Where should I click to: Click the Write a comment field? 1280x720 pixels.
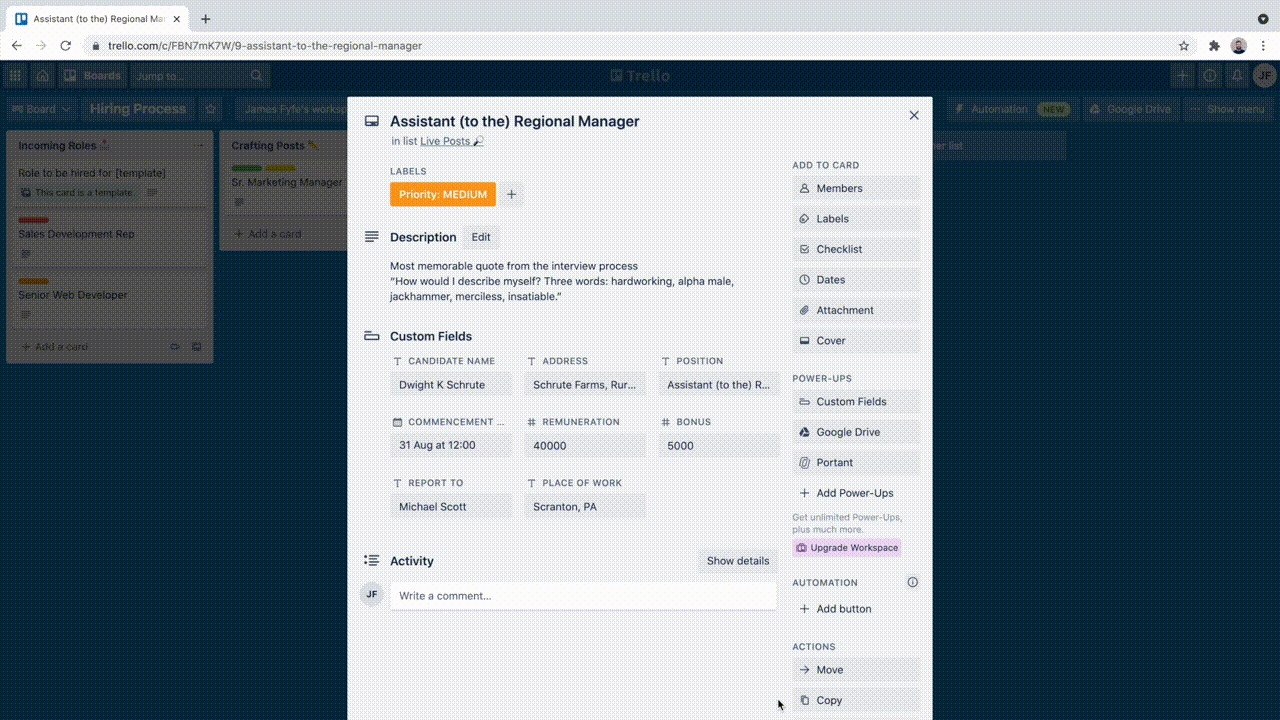pyautogui.click(x=583, y=596)
